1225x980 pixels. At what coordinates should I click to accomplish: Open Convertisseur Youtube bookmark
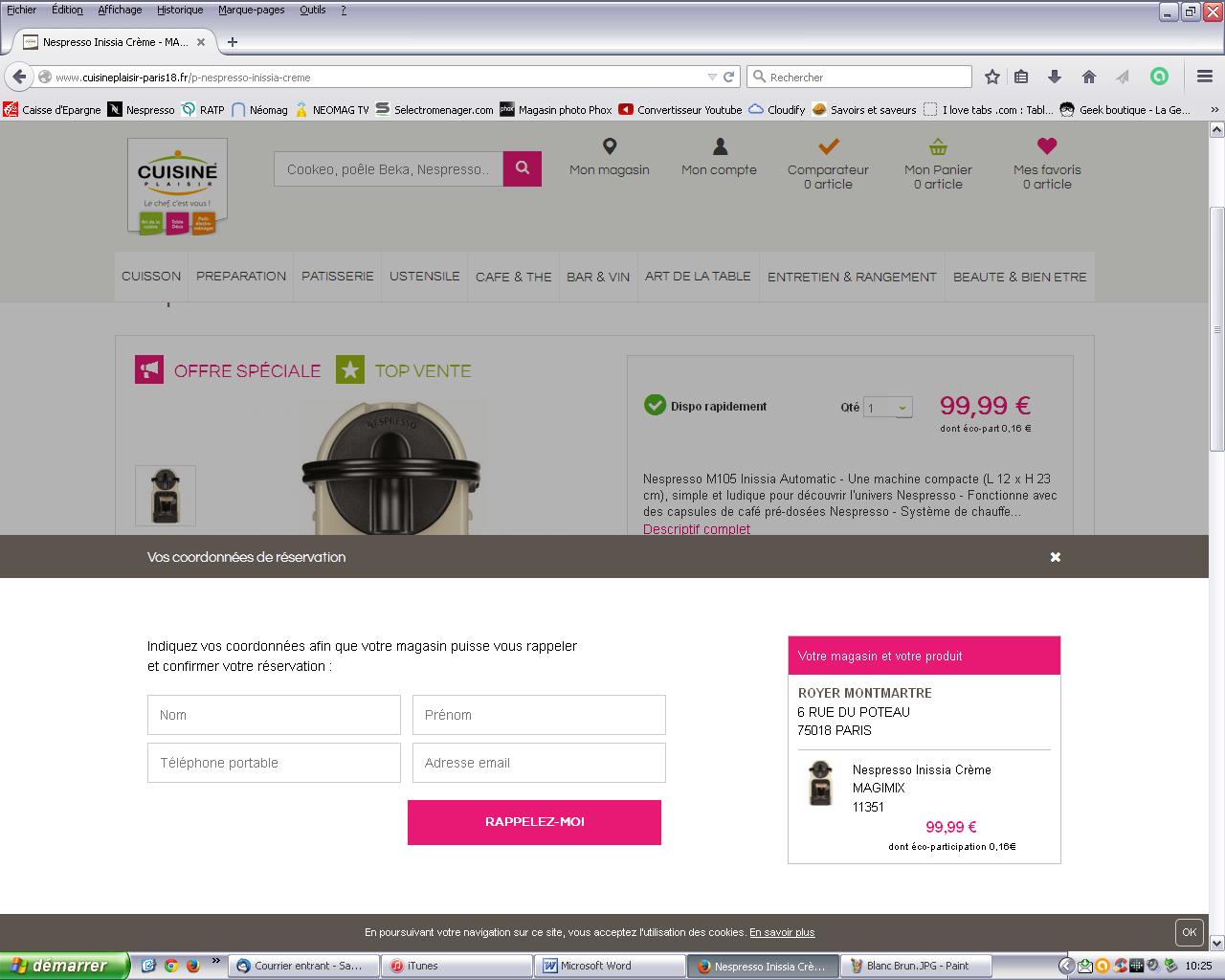(680, 110)
